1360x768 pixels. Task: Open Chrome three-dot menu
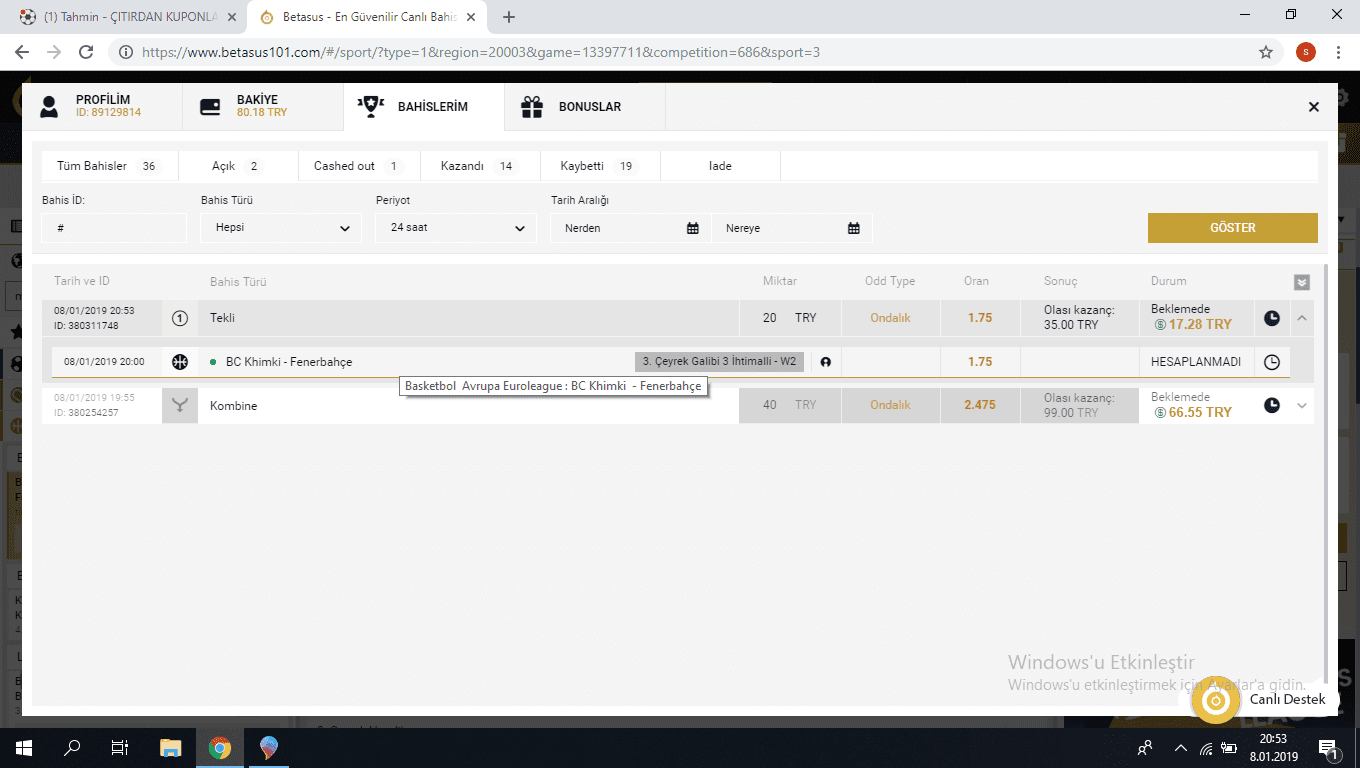[x=1338, y=52]
